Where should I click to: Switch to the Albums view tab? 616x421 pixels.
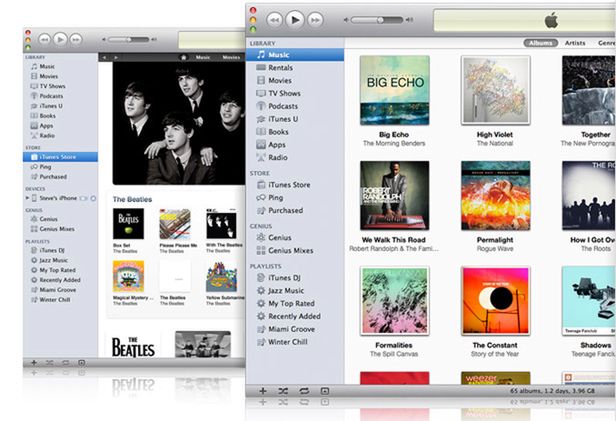point(541,43)
